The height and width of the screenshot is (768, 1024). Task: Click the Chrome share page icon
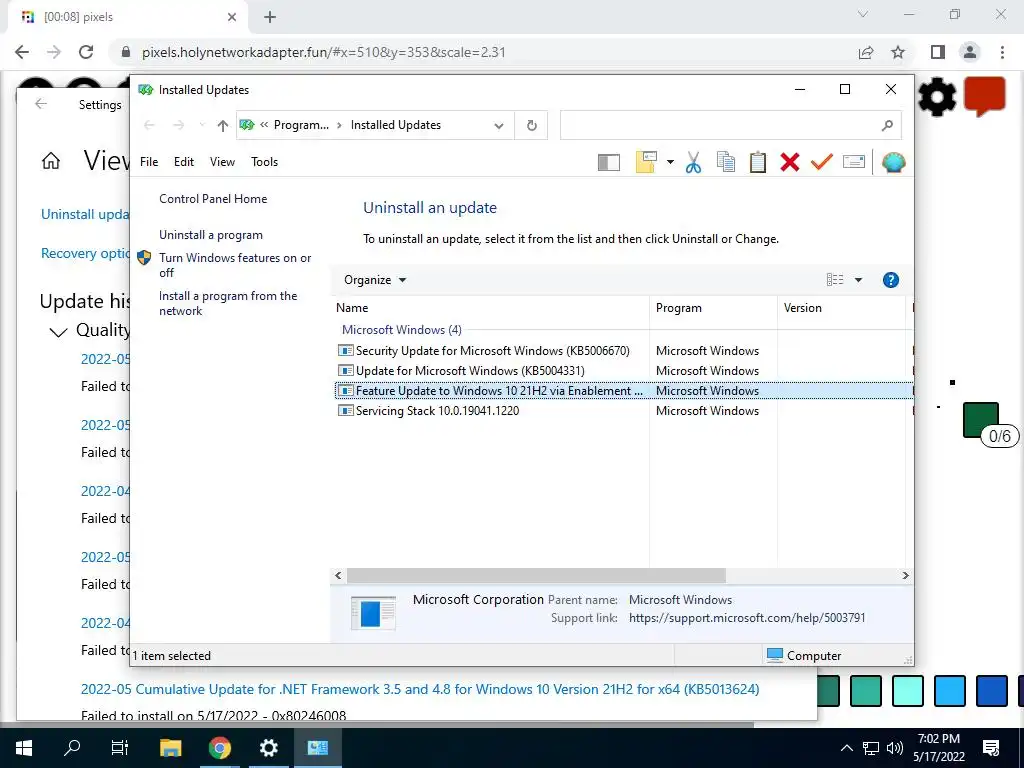tap(866, 52)
